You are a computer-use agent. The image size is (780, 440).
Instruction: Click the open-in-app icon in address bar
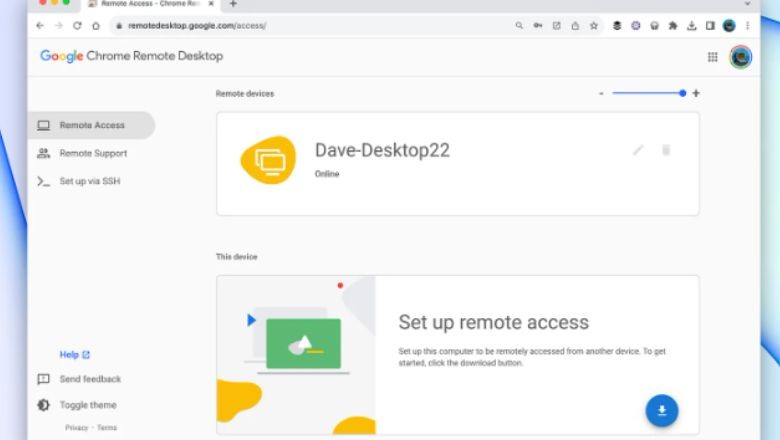pyautogui.click(x=557, y=25)
